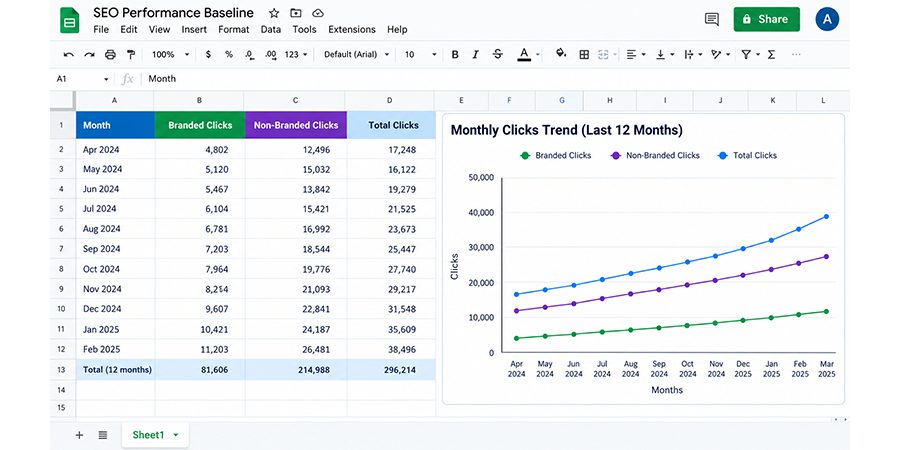The width and height of the screenshot is (900, 450).
Task: Rename the SEO Performance Baseline title
Action: pyautogui.click(x=173, y=13)
